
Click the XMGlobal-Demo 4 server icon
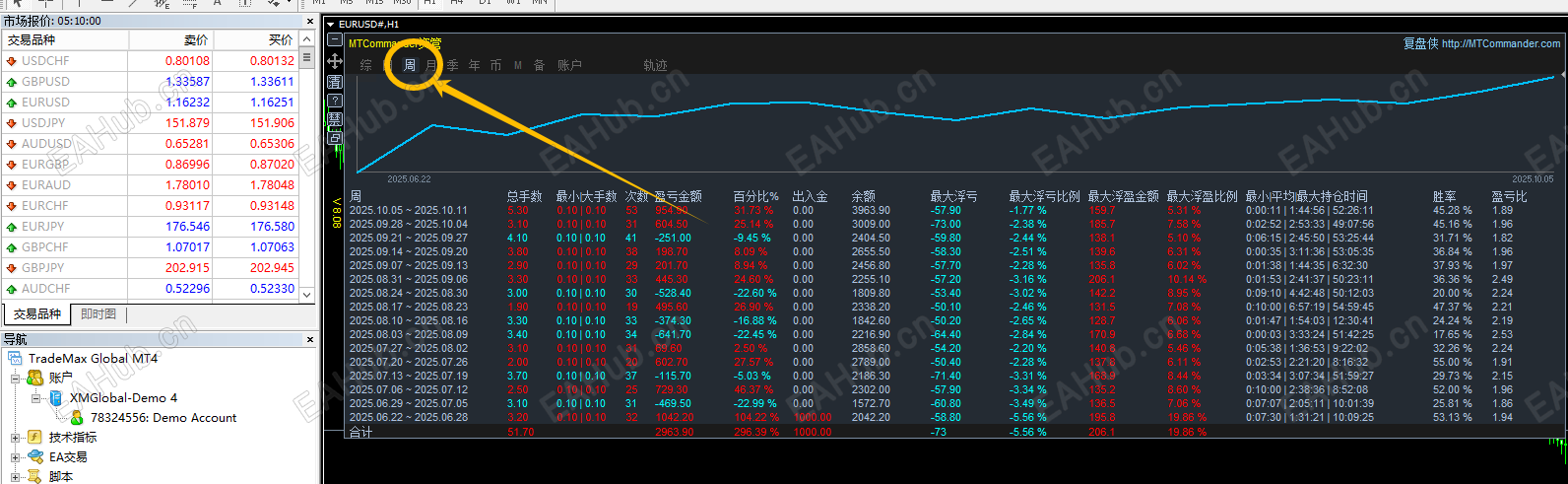click(56, 398)
